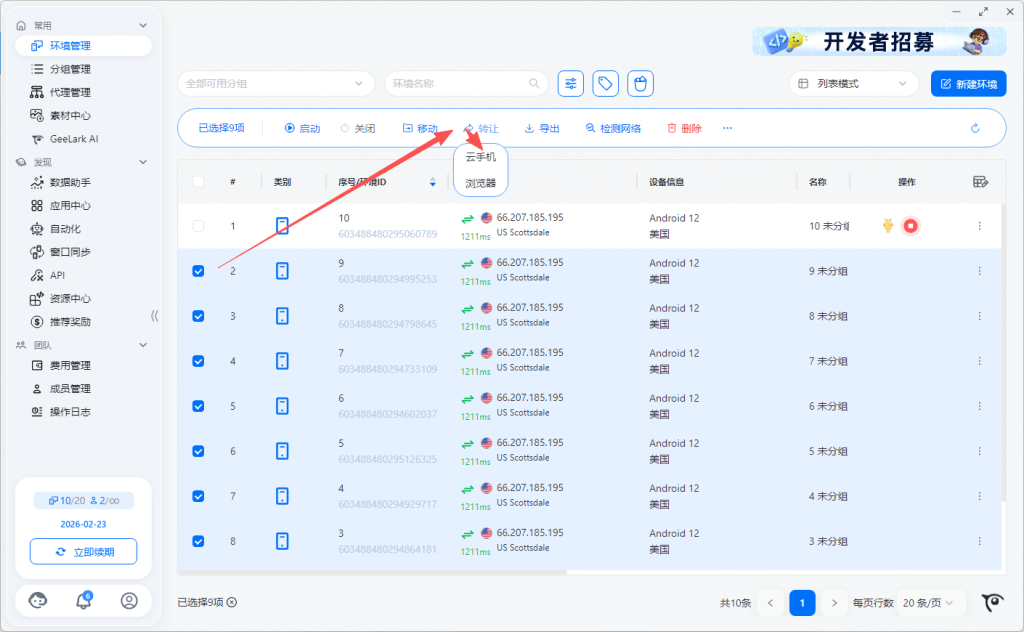This screenshot has height=632, width=1024.
Task: Toggle the select-all header checkbox
Action: click(198, 182)
